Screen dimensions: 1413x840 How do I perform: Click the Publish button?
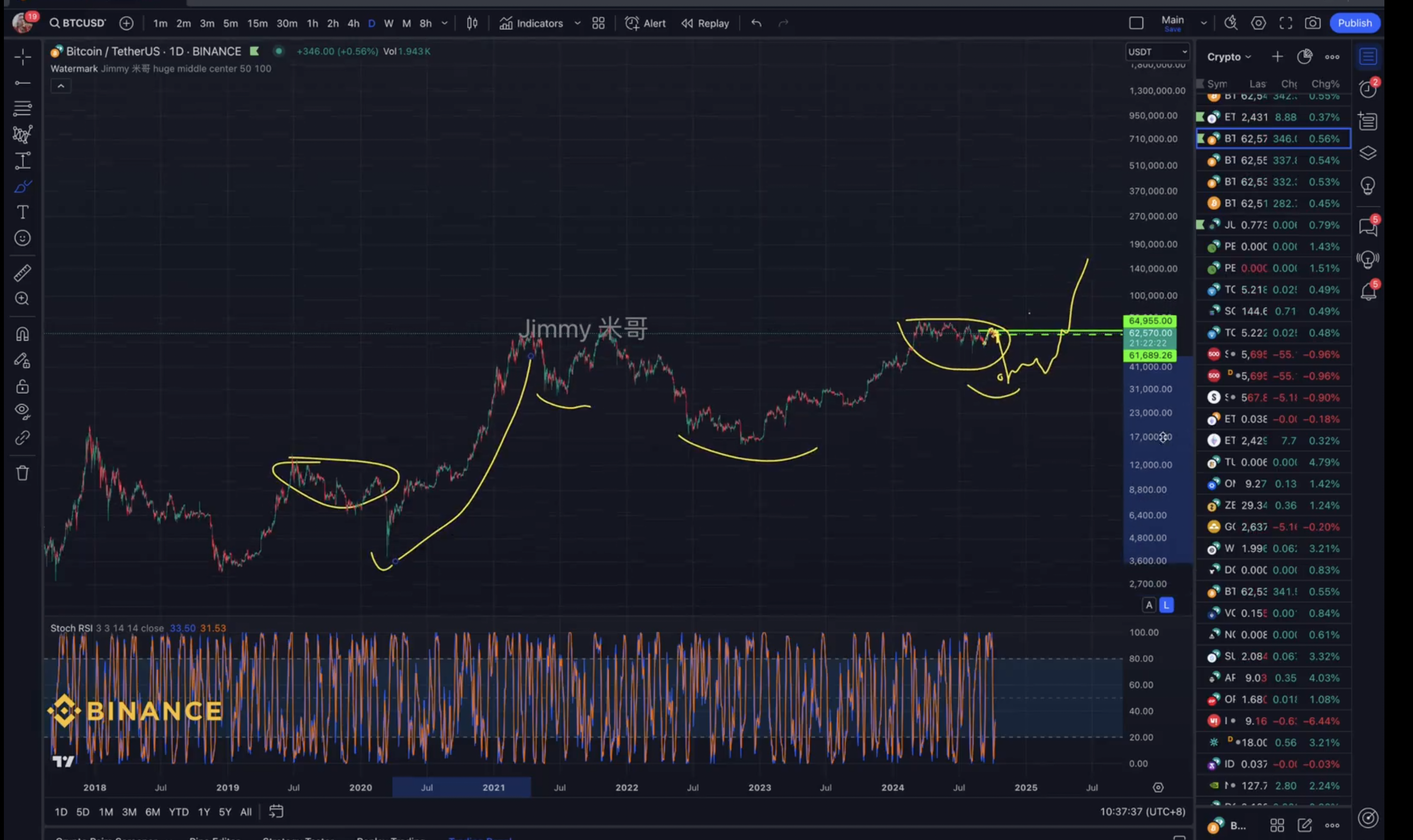pyautogui.click(x=1354, y=23)
